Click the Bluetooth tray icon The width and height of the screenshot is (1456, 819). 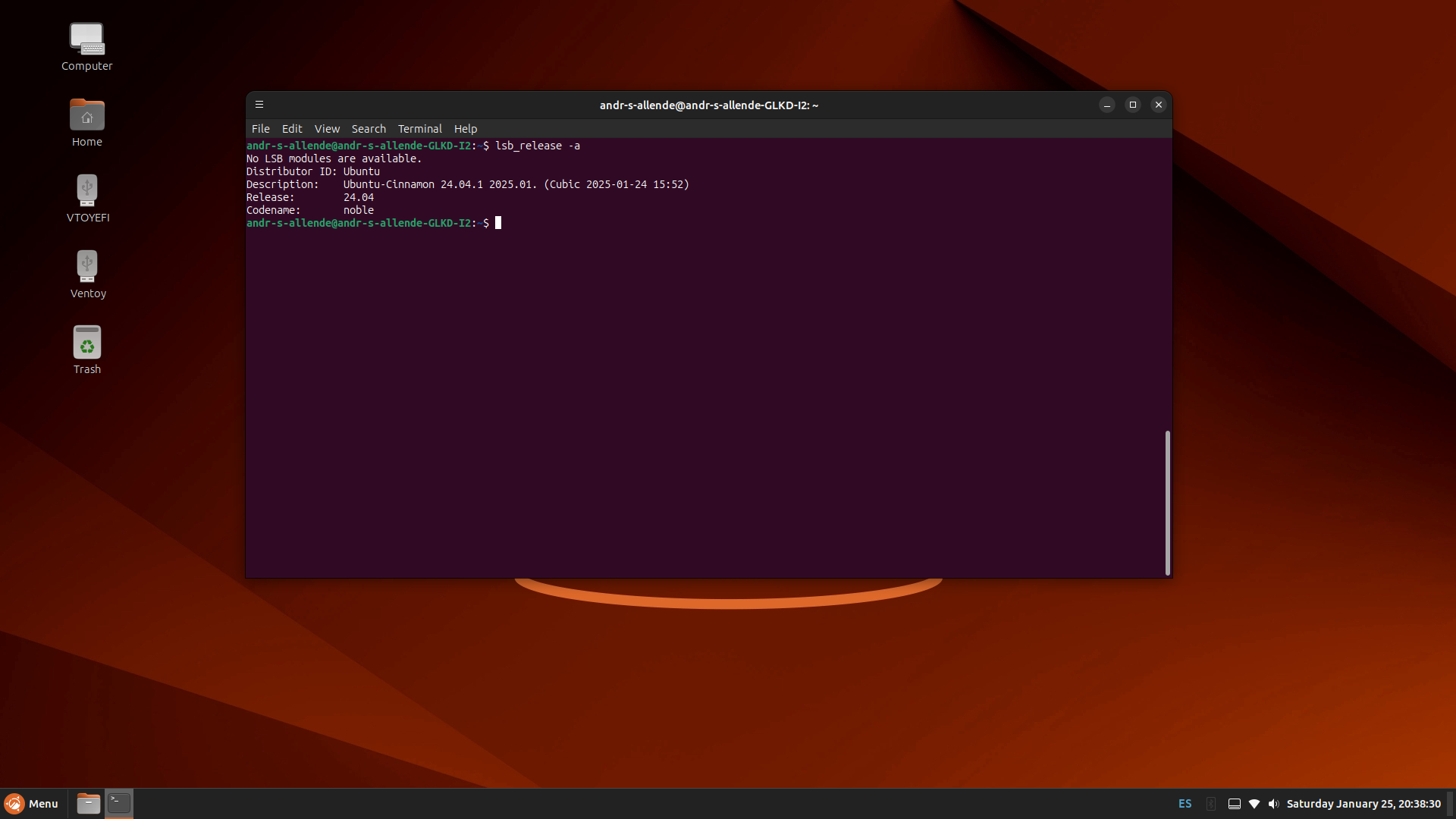[x=1211, y=804]
